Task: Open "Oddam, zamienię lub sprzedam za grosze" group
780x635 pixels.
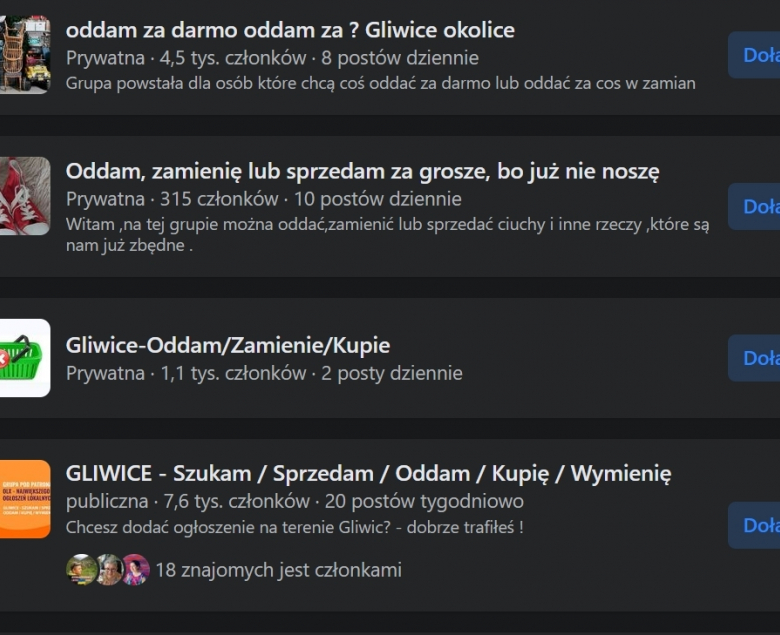Action: click(x=362, y=172)
